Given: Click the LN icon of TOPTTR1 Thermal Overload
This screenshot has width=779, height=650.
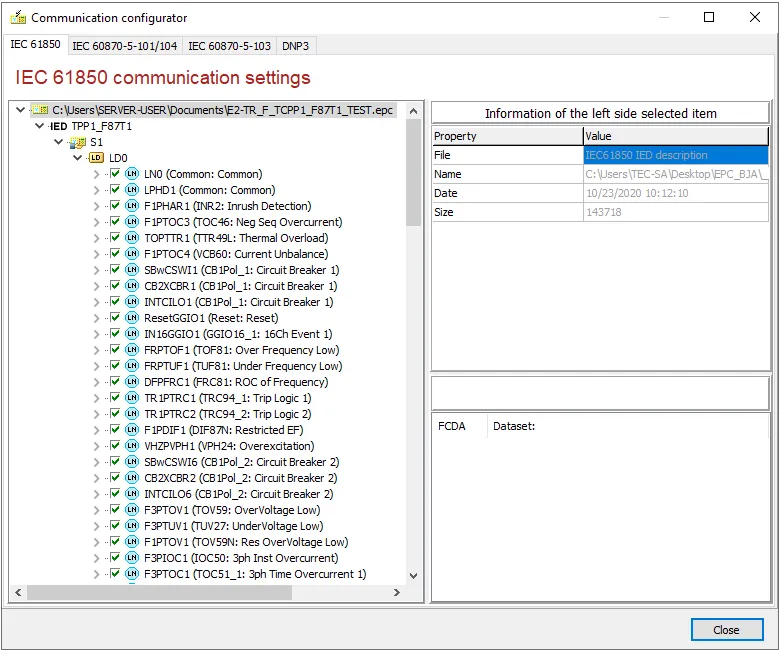Looking at the screenshot, I should coord(132,238).
